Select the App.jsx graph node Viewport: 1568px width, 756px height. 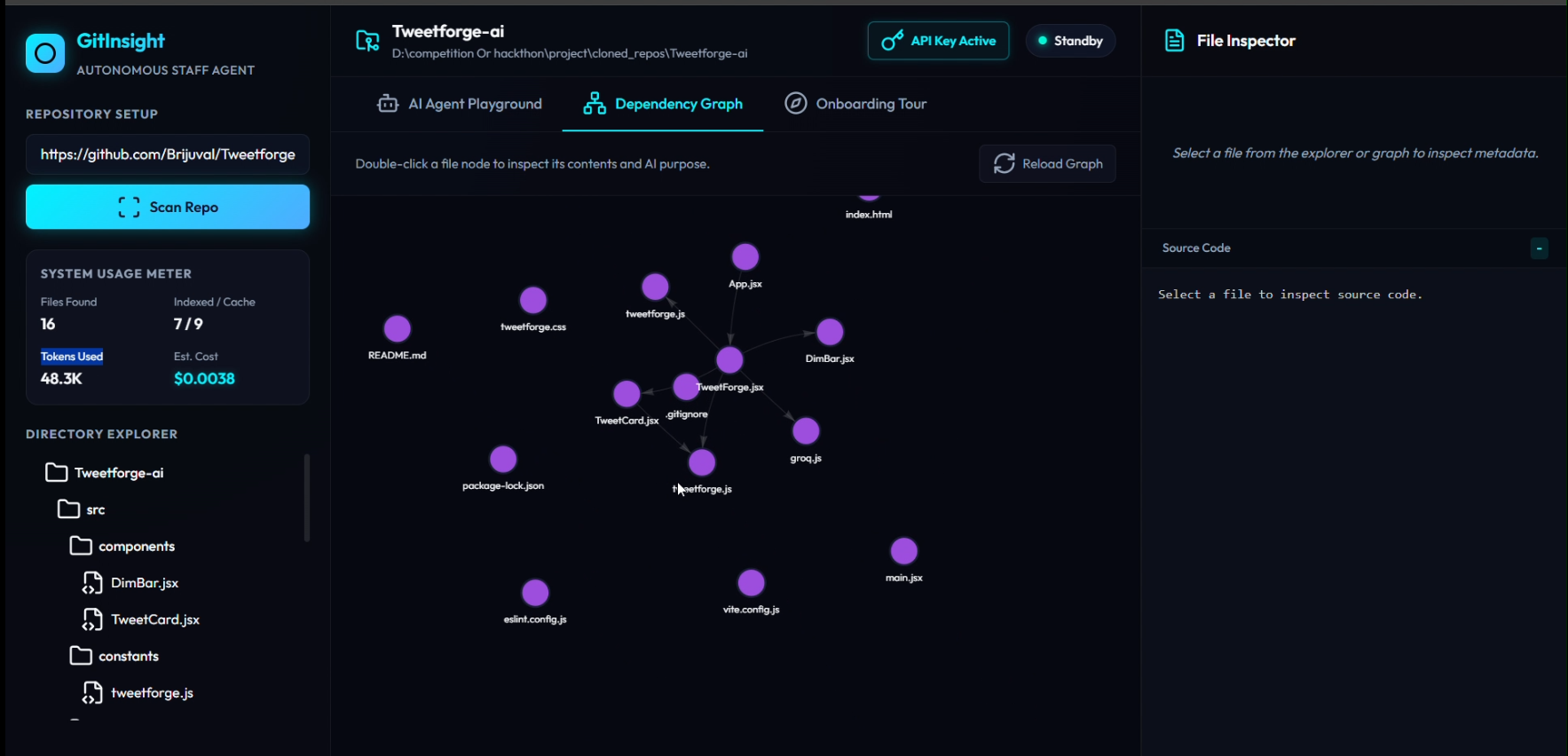point(745,257)
